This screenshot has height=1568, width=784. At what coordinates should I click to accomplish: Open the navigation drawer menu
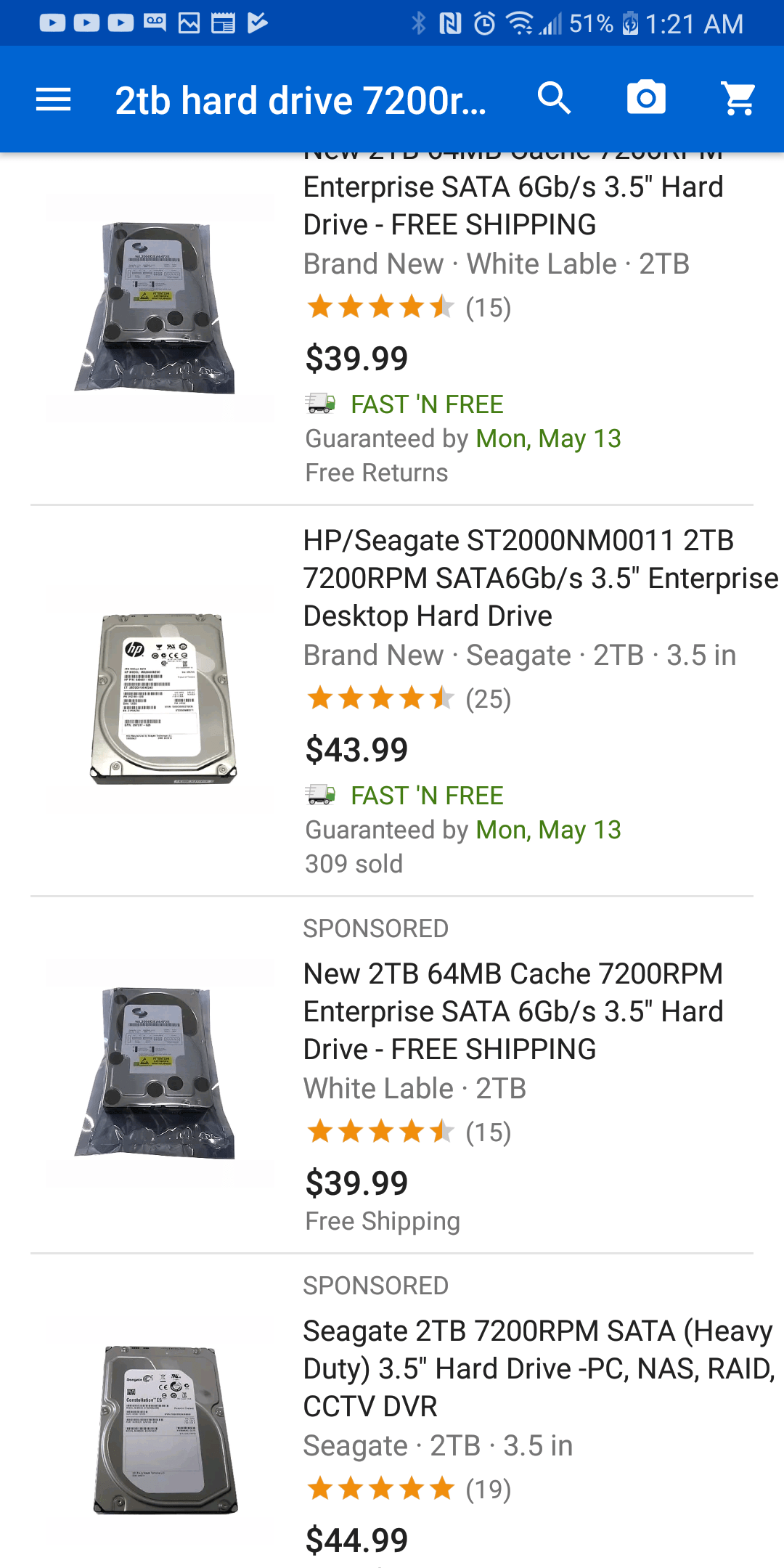pos(53,98)
